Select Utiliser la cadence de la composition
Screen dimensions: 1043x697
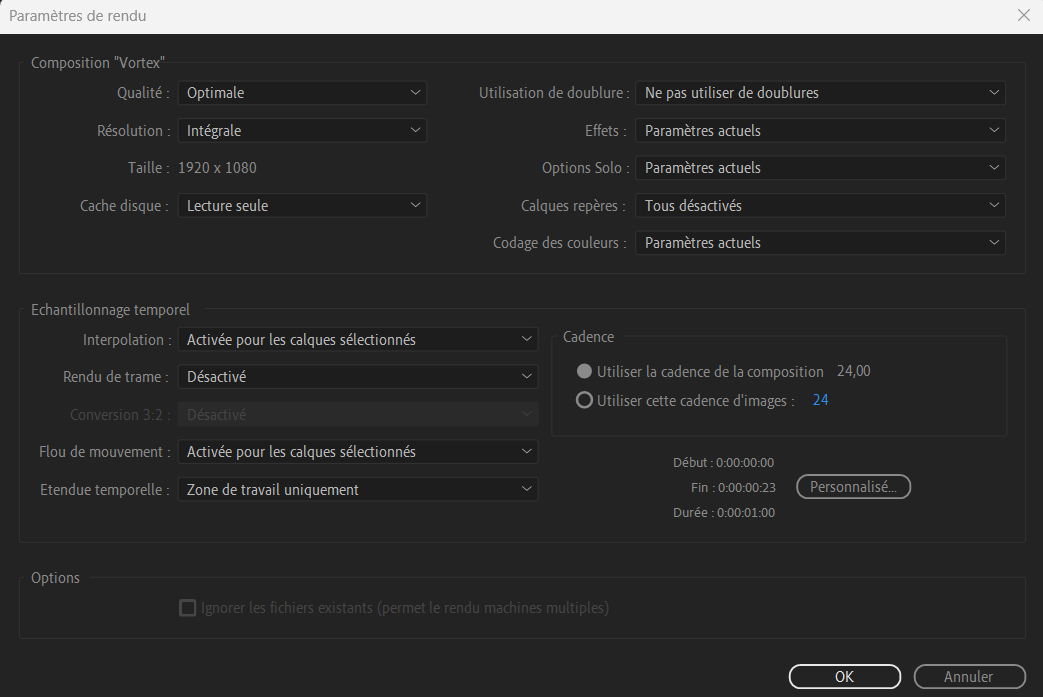pyautogui.click(x=585, y=371)
